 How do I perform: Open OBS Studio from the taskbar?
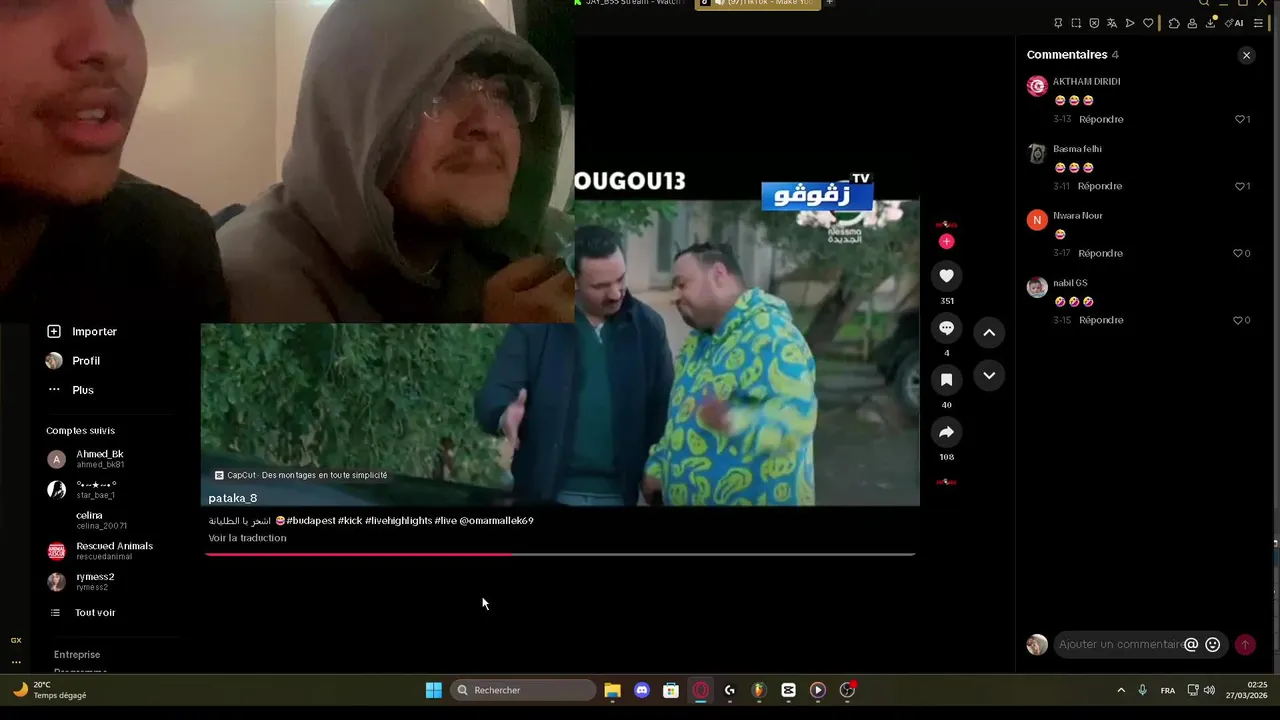point(847,690)
